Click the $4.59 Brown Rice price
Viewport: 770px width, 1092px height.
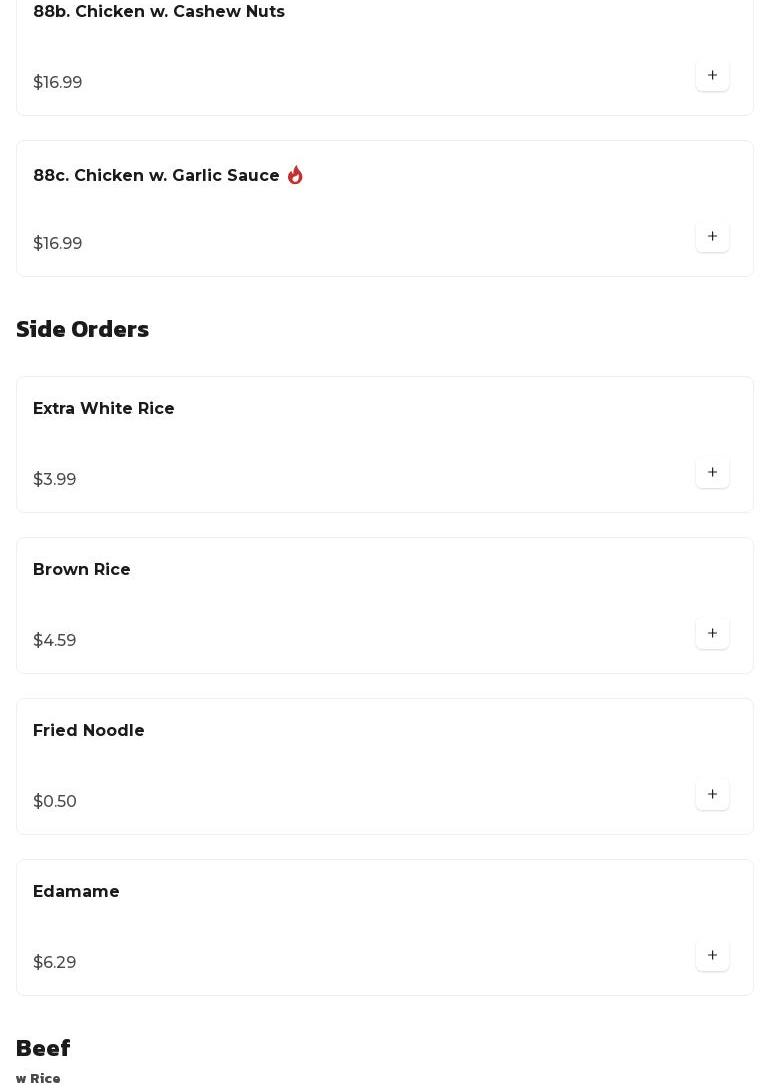[x=55, y=641]
